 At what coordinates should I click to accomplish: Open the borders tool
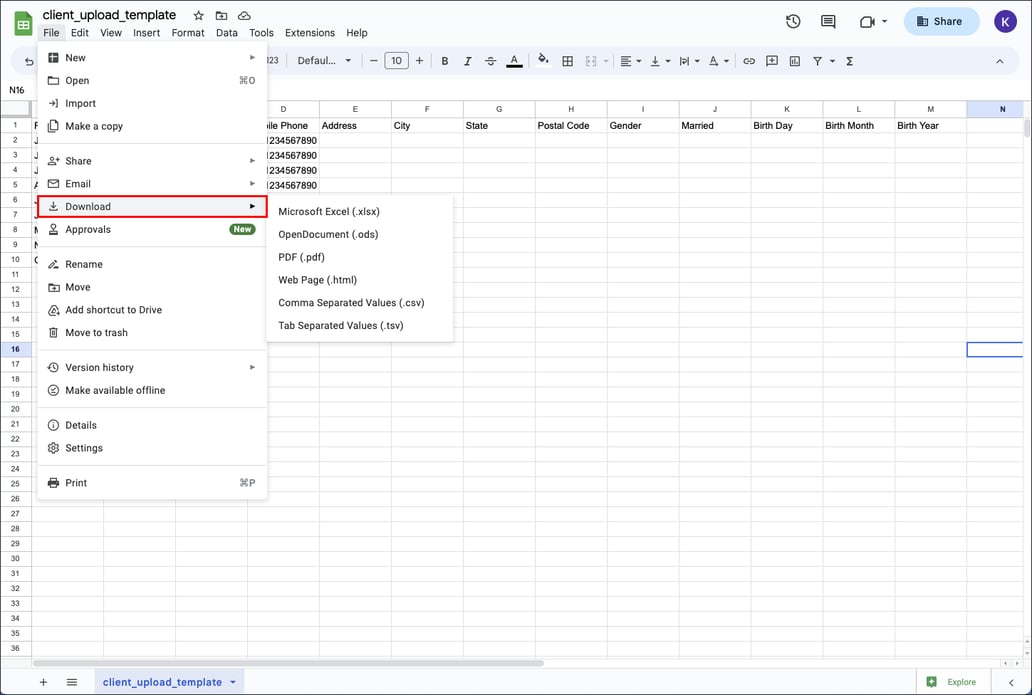[567, 61]
